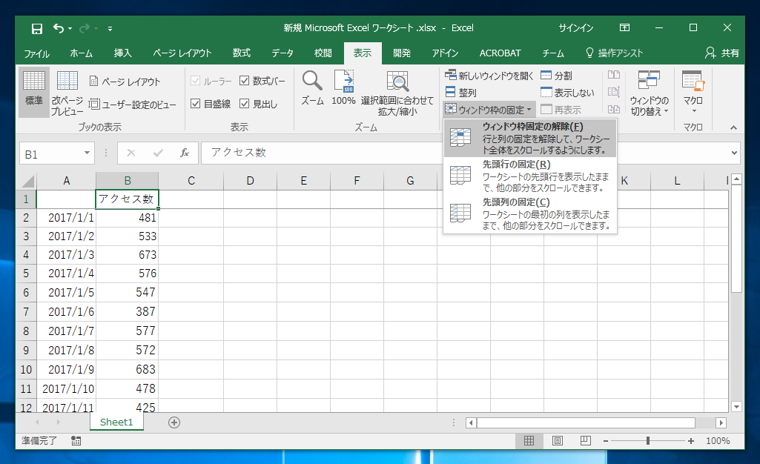
Task: Open Customize Quick Access Toolbar dropdown
Action: tap(110, 29)
